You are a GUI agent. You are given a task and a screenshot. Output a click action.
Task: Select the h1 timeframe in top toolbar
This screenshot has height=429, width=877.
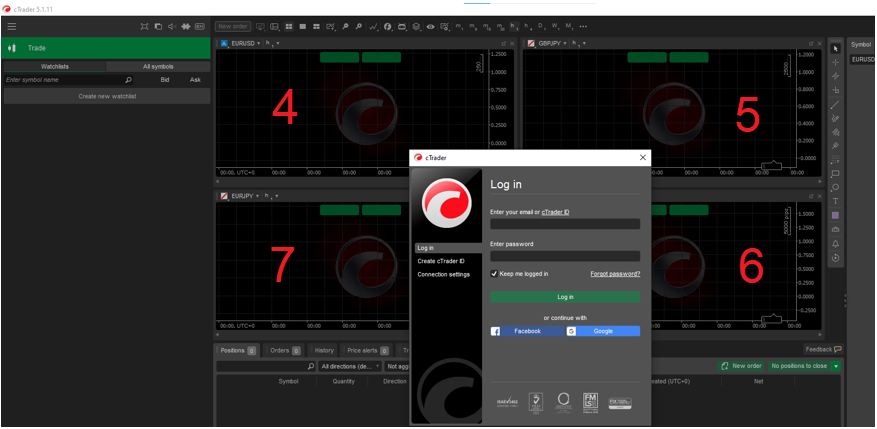(x=514, y=26)
